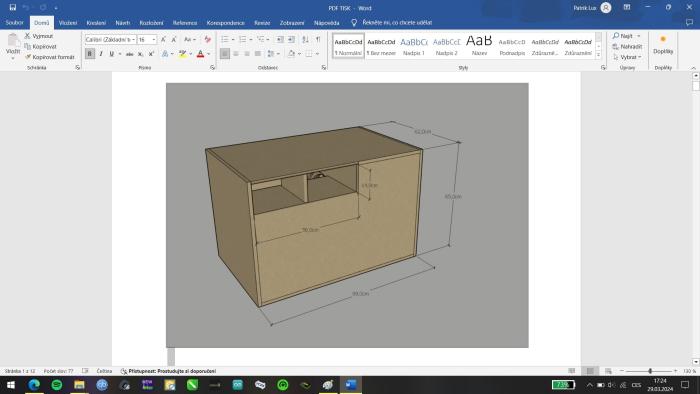Open Spotify from the taskbar
700x394 pixels.
[x=57, y=385]
